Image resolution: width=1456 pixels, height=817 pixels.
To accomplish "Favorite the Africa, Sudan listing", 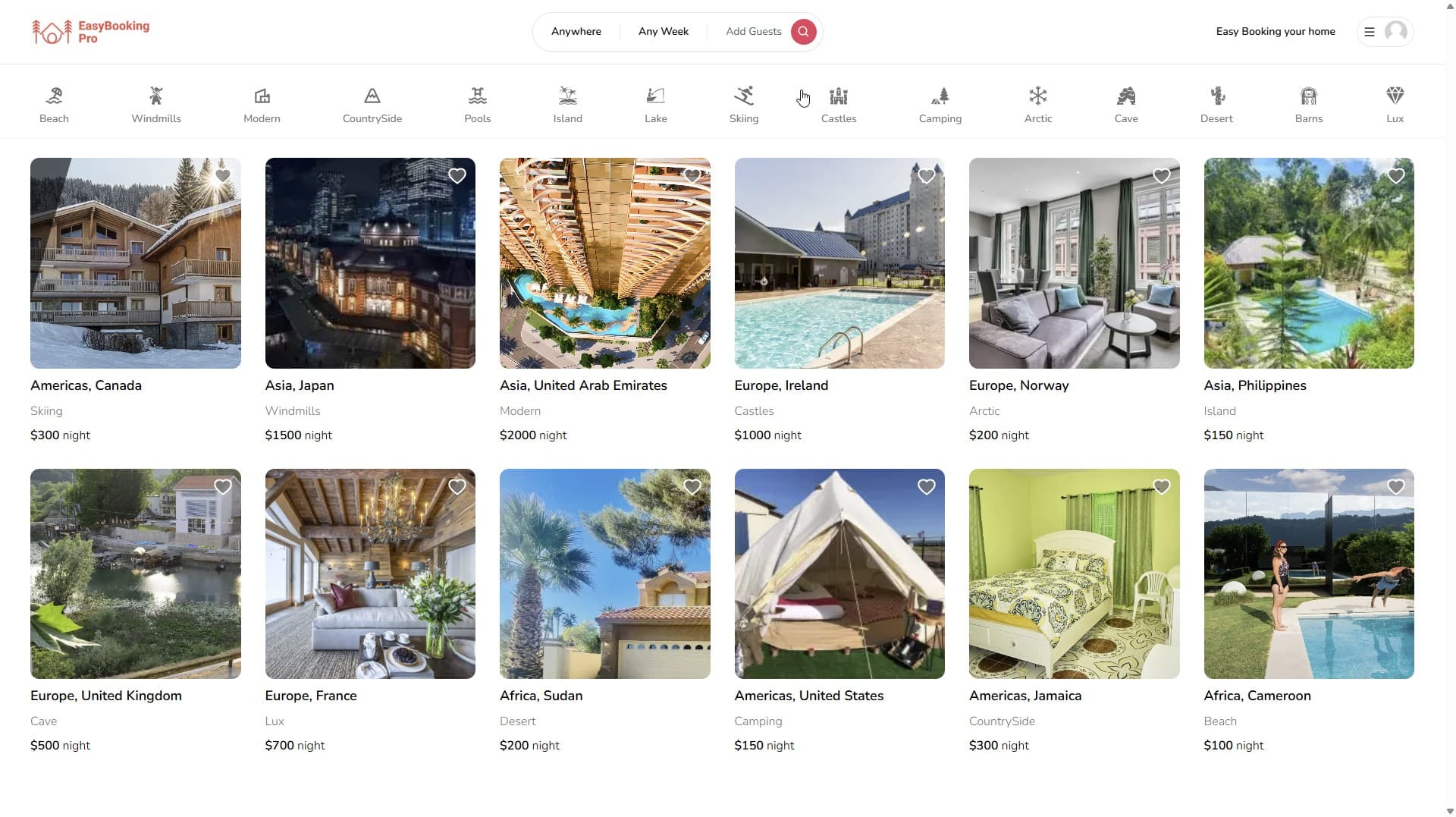I will tap(692, 487).
